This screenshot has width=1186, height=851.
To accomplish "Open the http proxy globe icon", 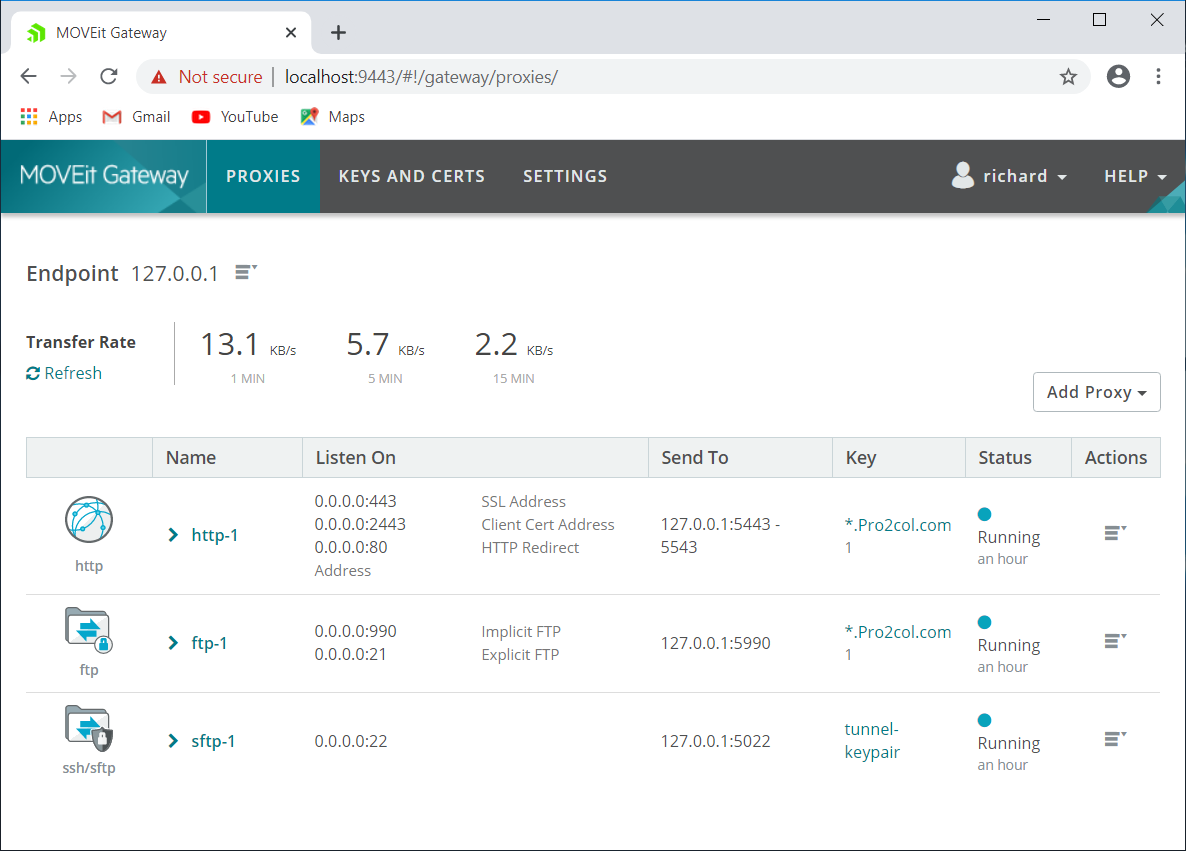I will [88, 520].
